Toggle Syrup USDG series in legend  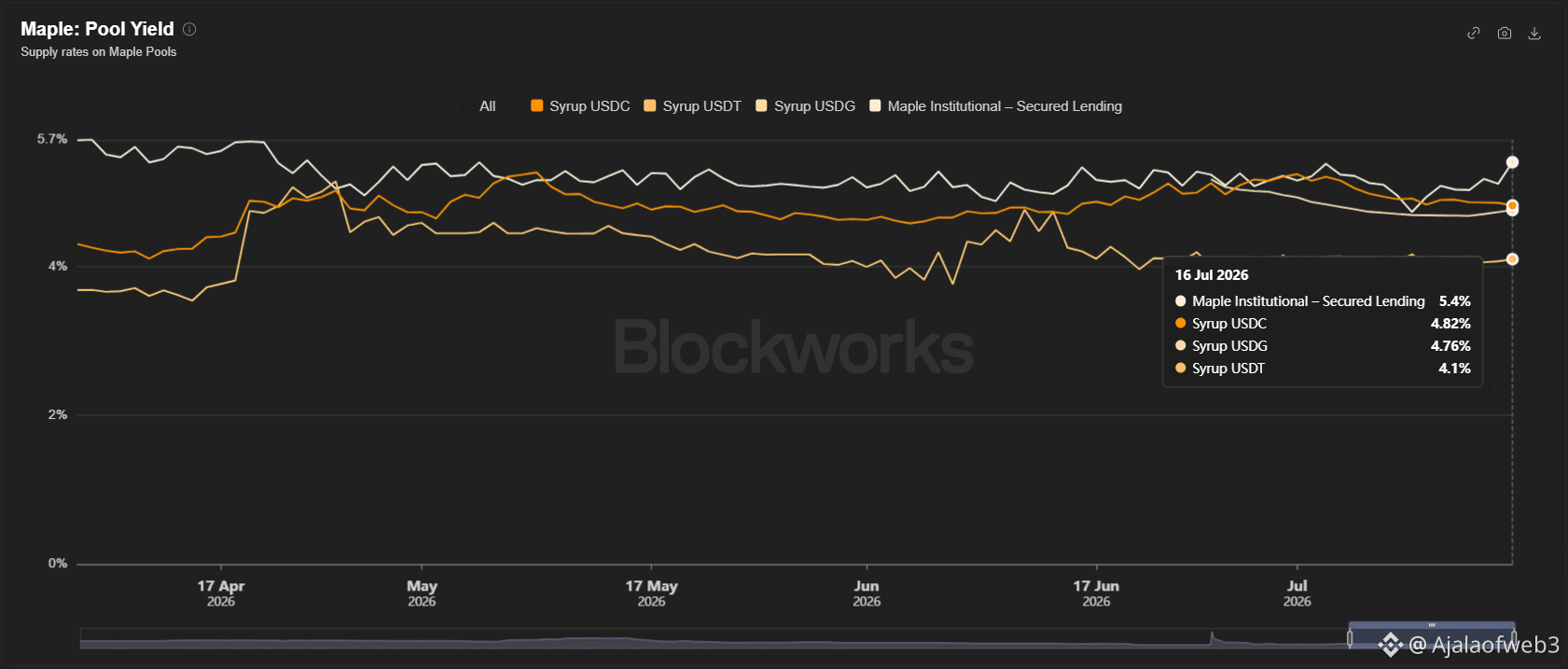[805, 106]
